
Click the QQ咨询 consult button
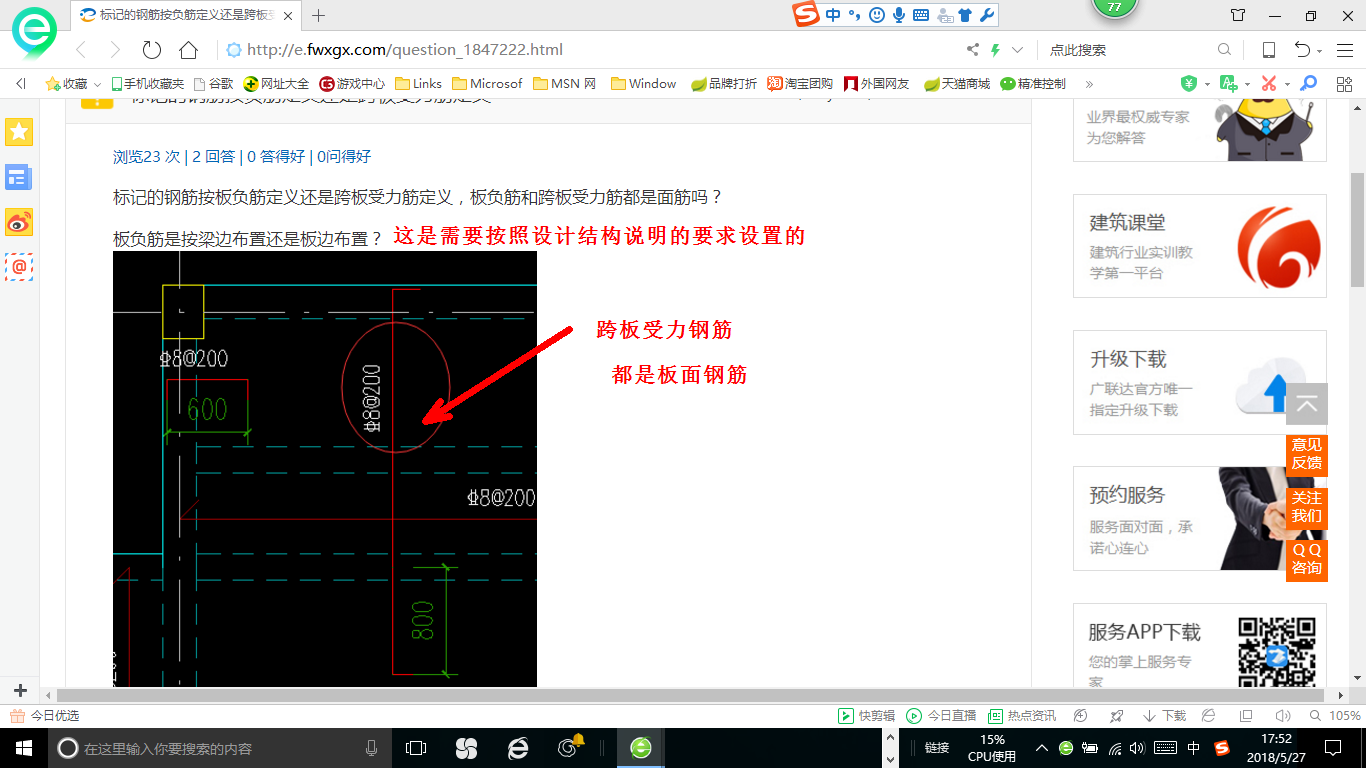coord(1307,559)
